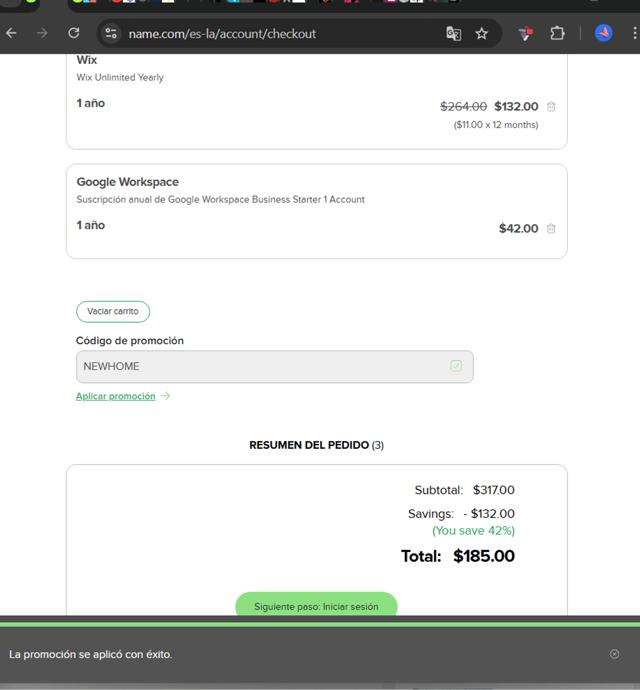Click the Google Workspace Business Starter description

(x=221, y=200)
